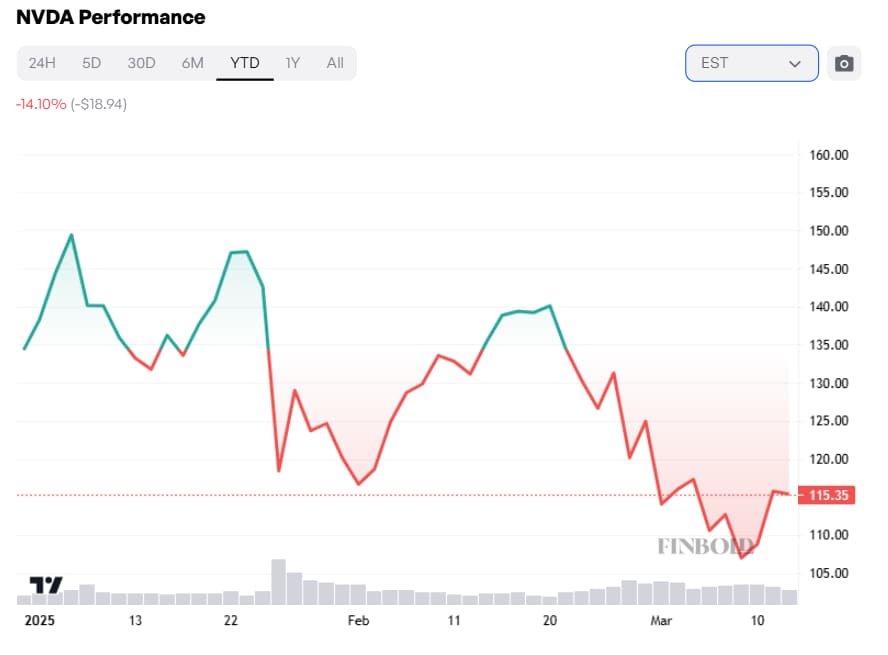The width and height of the screenshot is (888, 655).
Task: Click the Mar label on time axis
Action: click(662, 621)
